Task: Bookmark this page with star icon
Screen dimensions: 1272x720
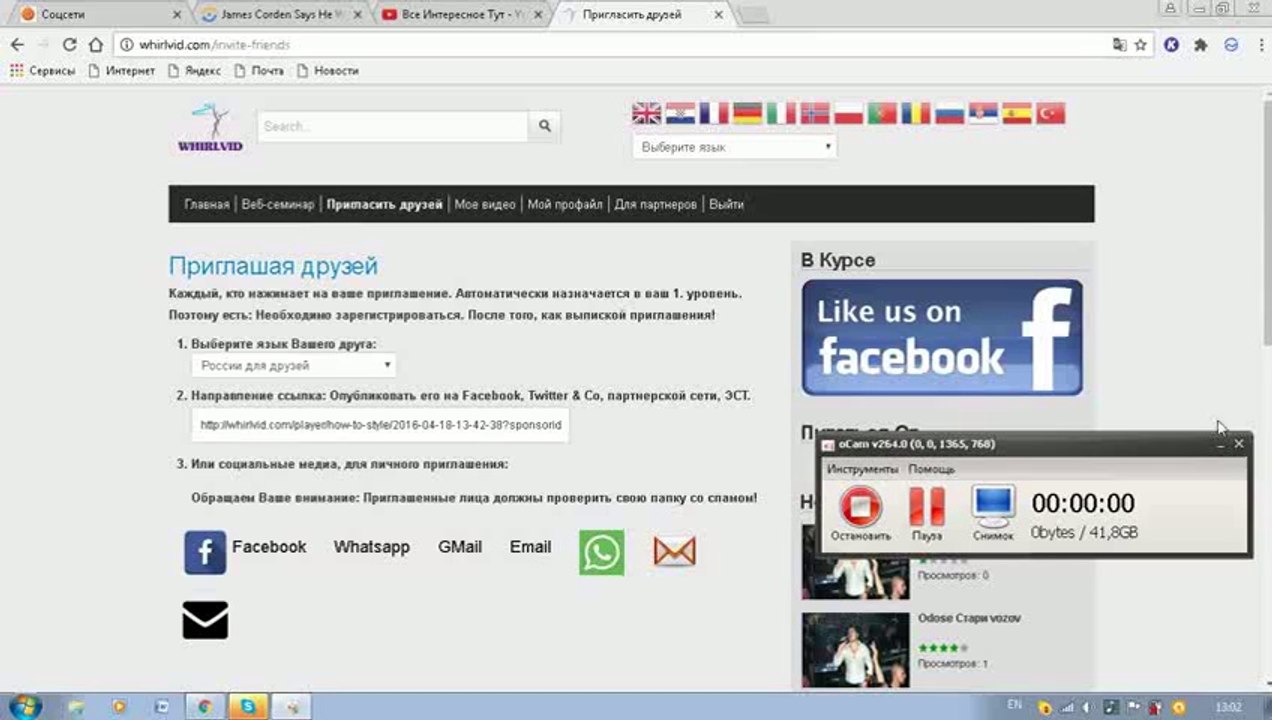Action: pos(1140,45)
